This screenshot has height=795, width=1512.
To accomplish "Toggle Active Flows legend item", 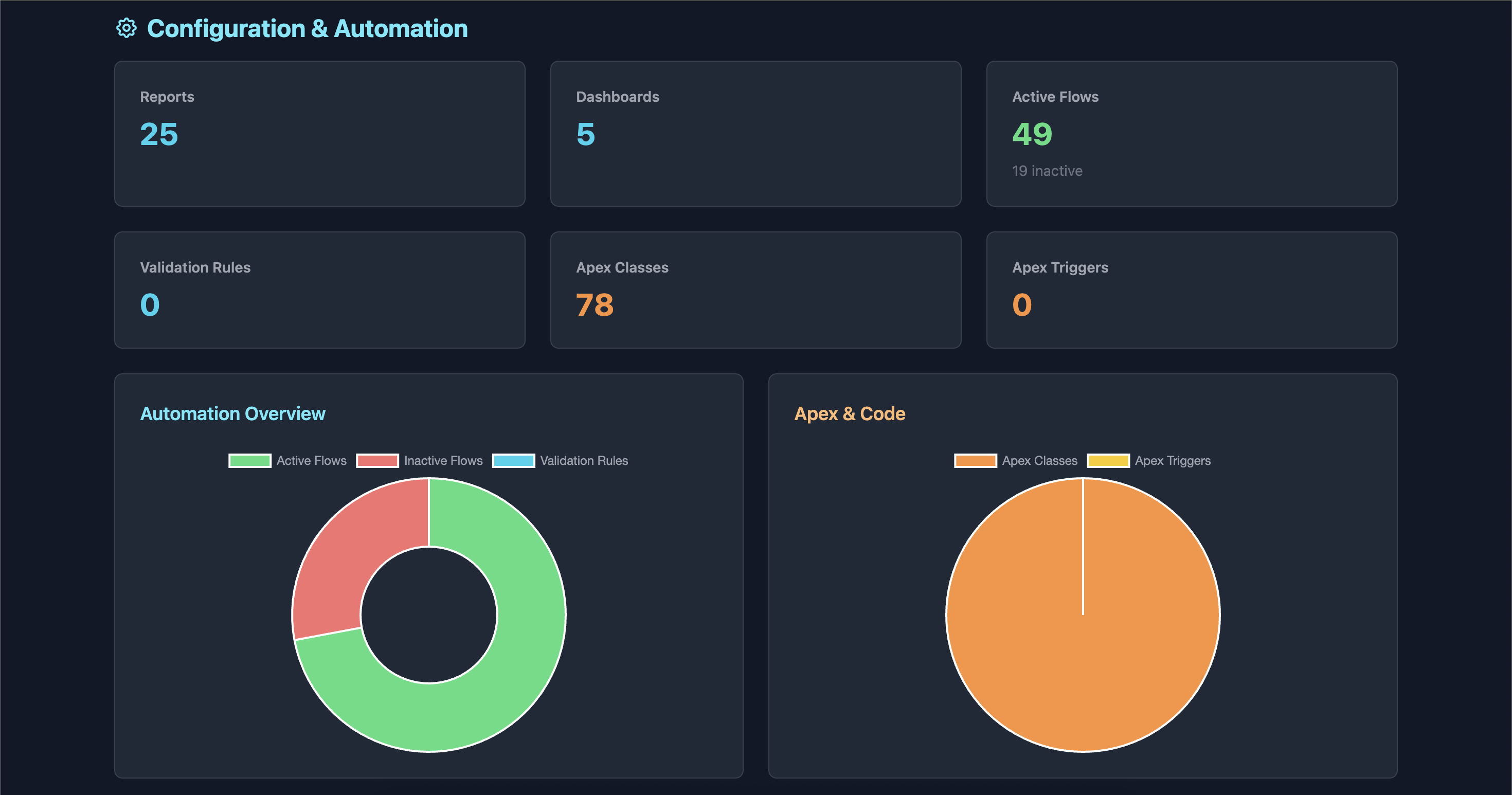I will (x=311, y=461).
